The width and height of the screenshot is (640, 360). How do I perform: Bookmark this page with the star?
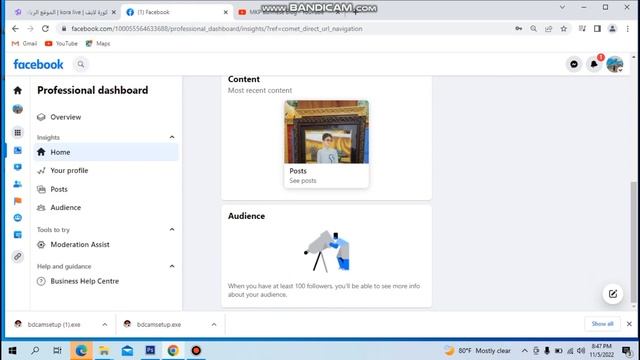[564, 29]
